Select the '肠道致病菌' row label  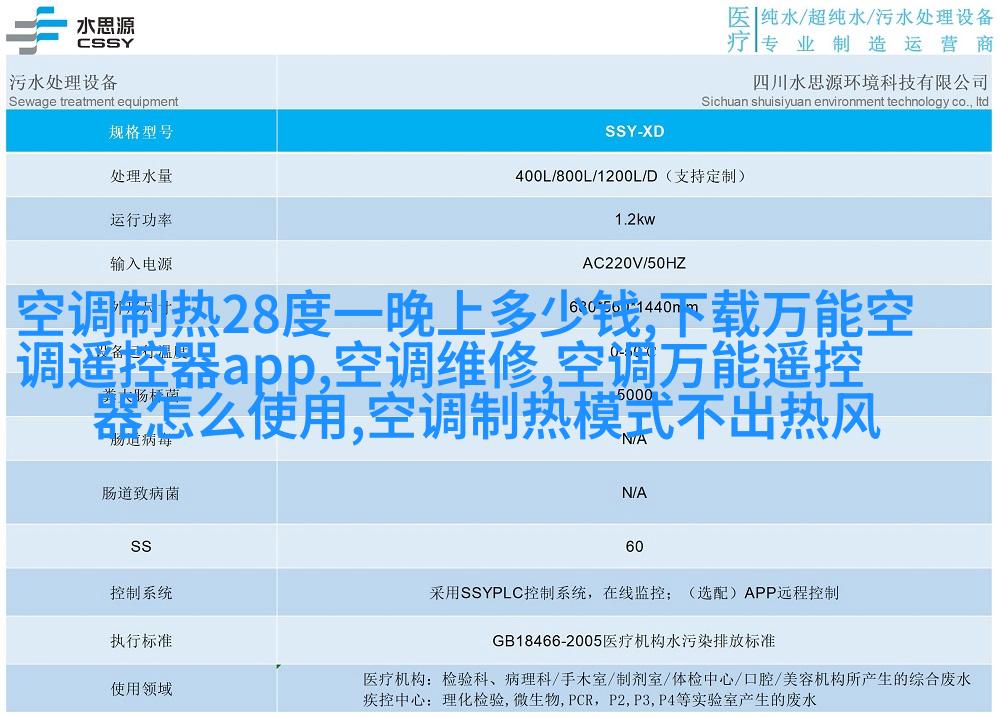(141, 493)
